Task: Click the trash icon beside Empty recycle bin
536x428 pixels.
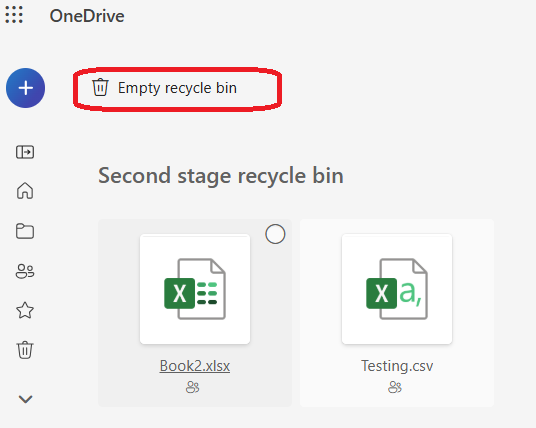Action: click(x=100, y=87)
